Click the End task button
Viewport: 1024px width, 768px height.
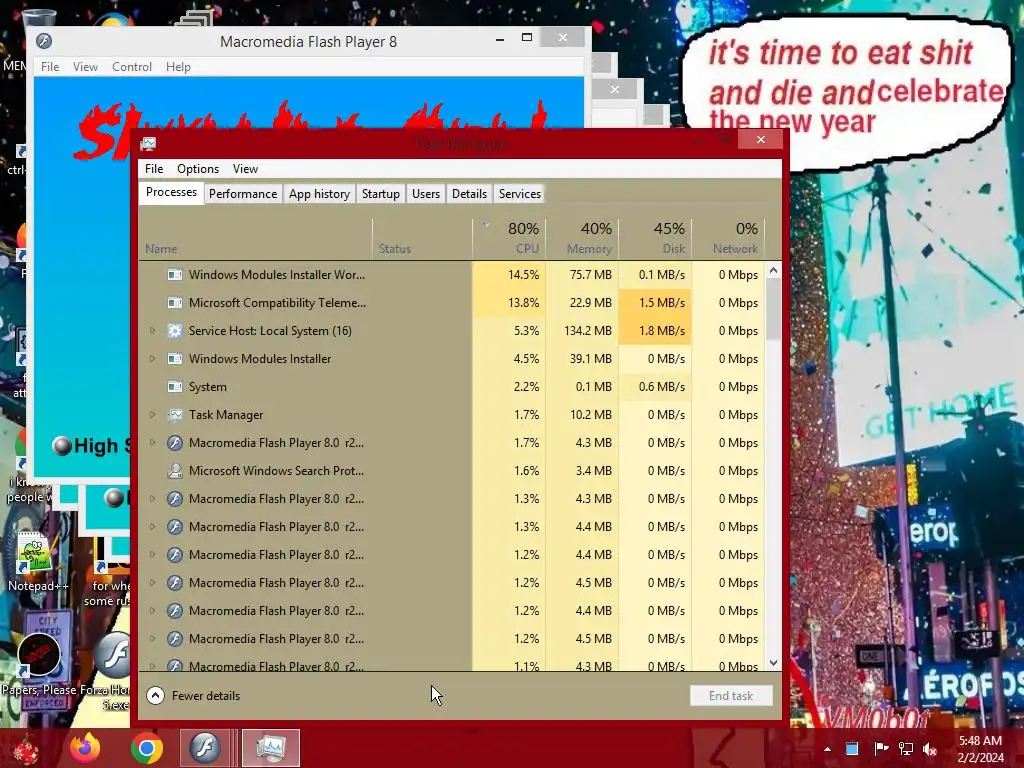(x=731, y=696)
